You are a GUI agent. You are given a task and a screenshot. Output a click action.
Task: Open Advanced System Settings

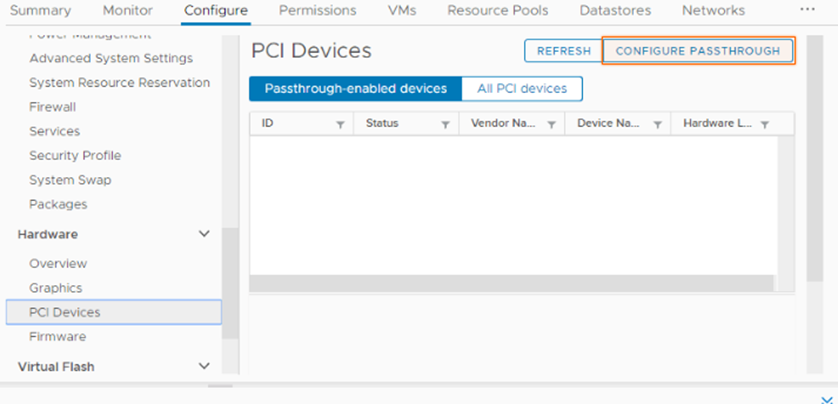pos(111,58)
